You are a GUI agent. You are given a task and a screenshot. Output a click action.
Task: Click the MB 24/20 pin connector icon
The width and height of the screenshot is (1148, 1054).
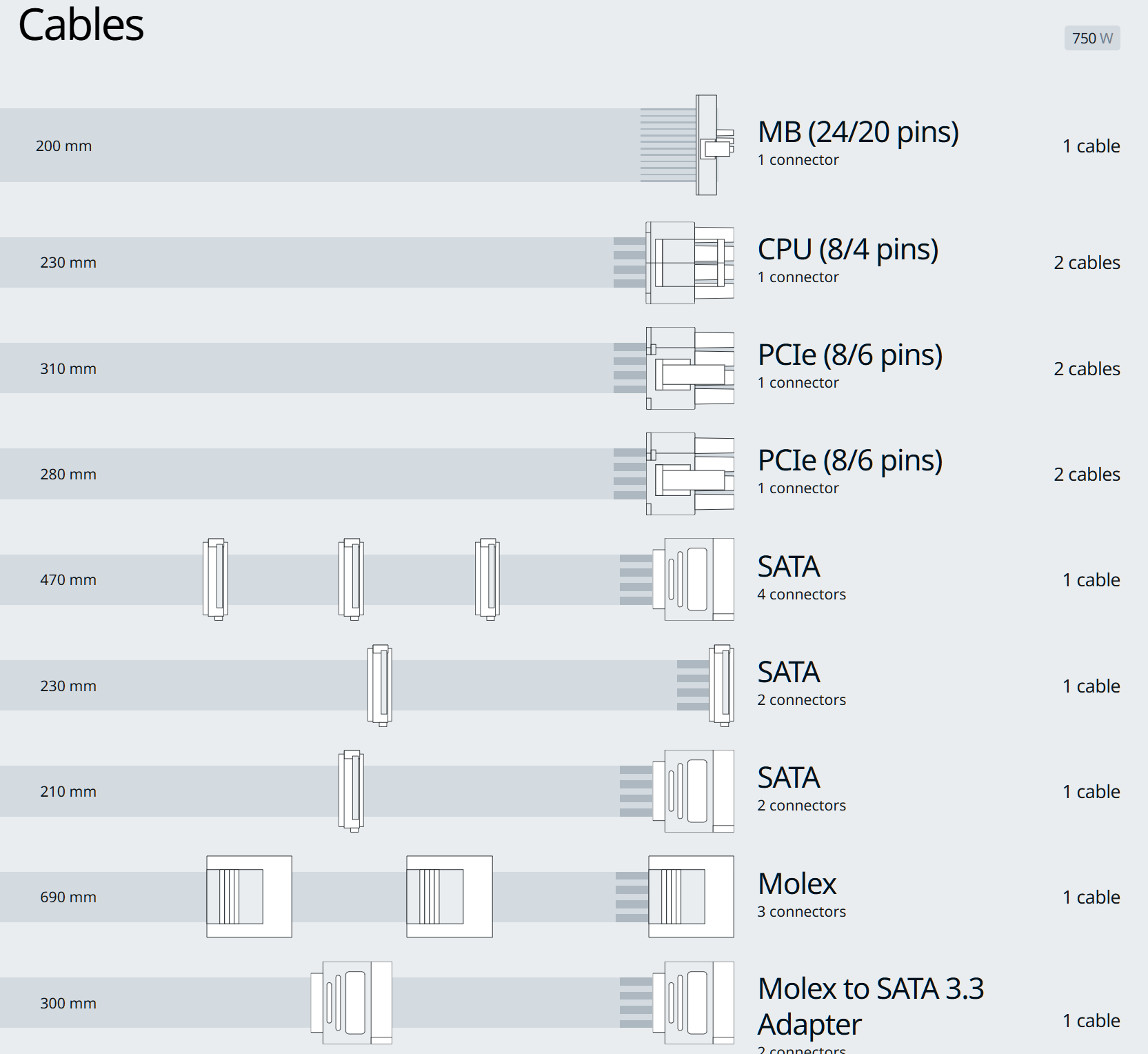pyautogui.click(x=707, y=146)
